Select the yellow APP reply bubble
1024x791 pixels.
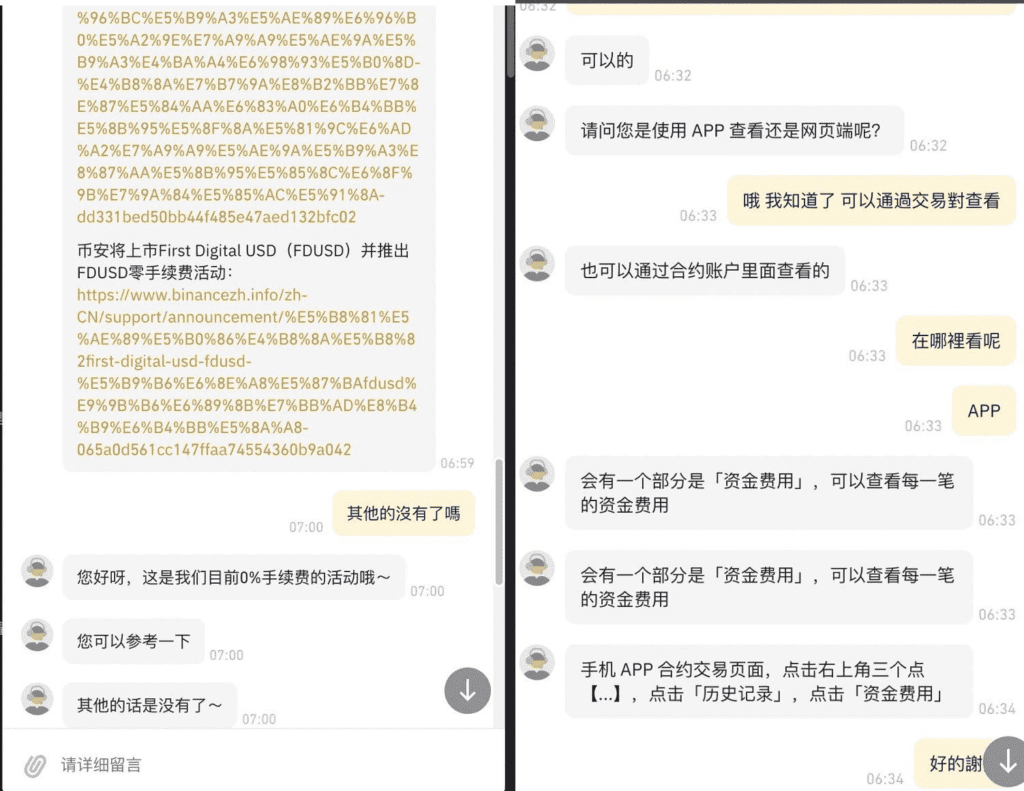click(x=984, y=411)
